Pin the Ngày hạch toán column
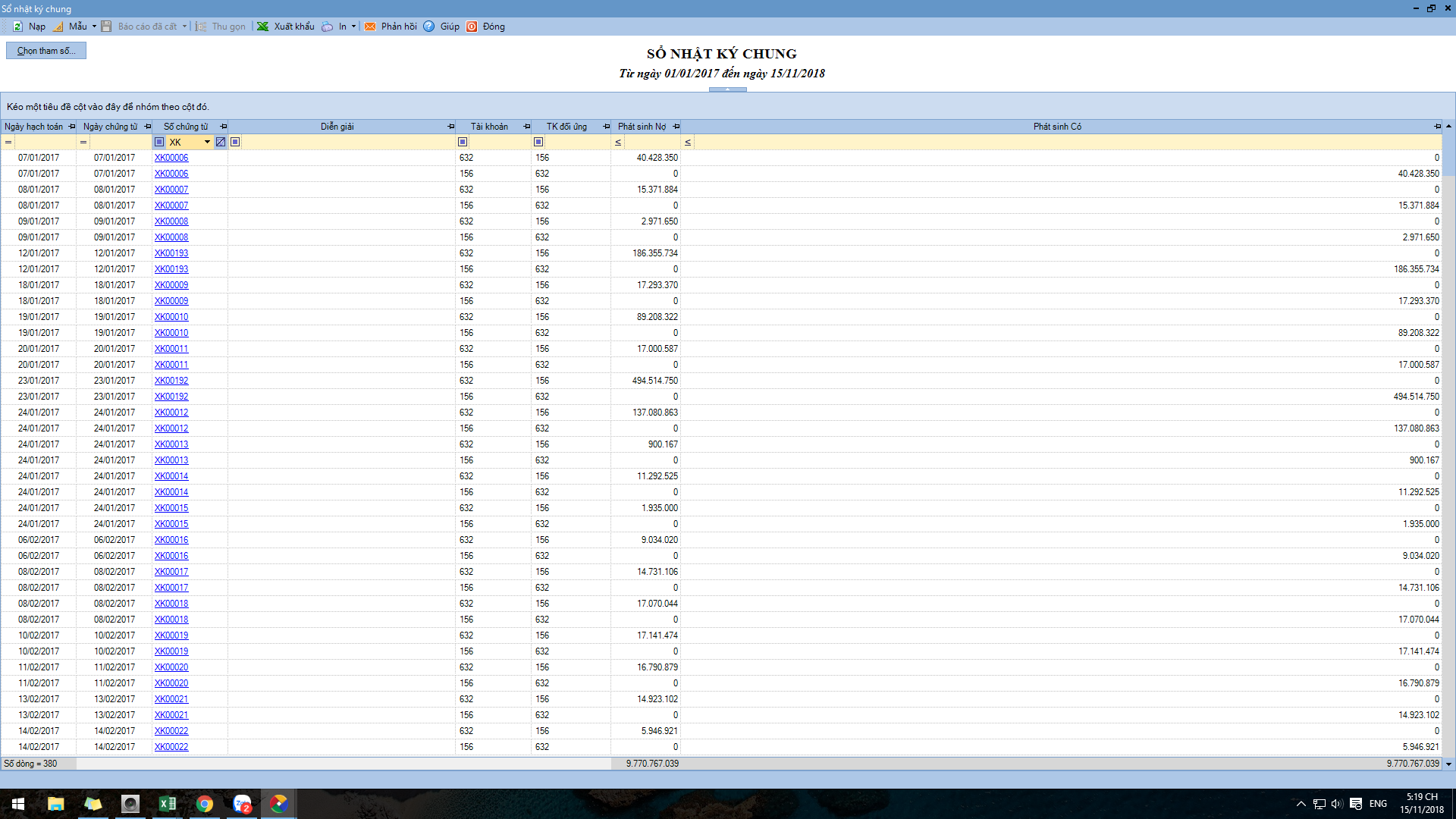Image resolution: width=1456 pixels, height=819 pixels. (72, 127)
